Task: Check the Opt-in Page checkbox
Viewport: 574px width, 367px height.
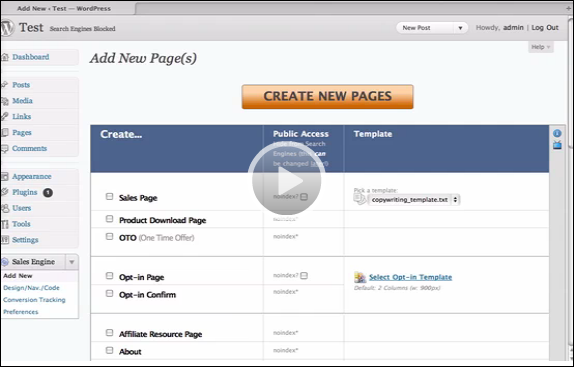Action: 109,276
